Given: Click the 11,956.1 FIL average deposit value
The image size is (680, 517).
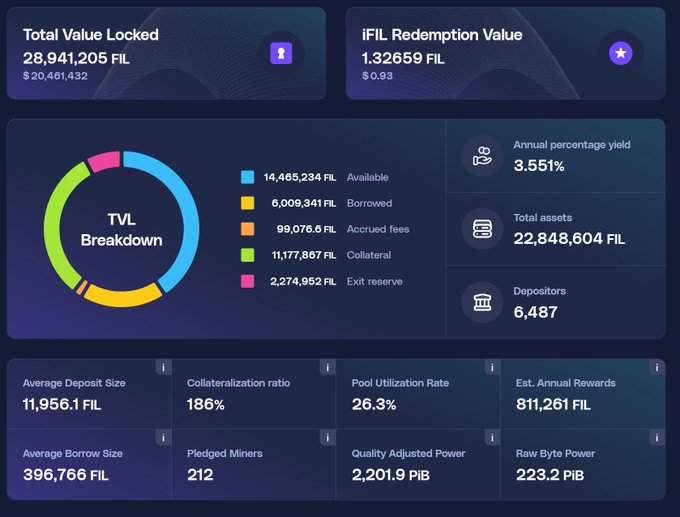Looking at the screenshot, I should (62, 404).
